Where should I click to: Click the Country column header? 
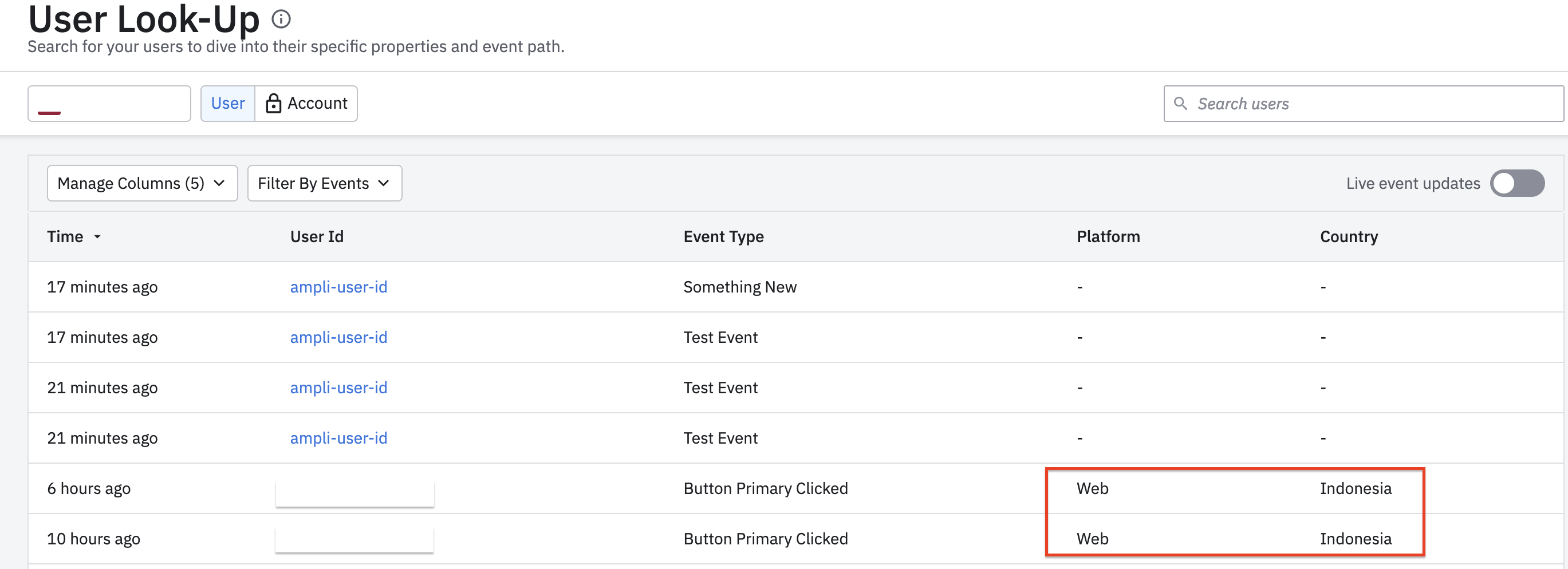pos(1348,237)
